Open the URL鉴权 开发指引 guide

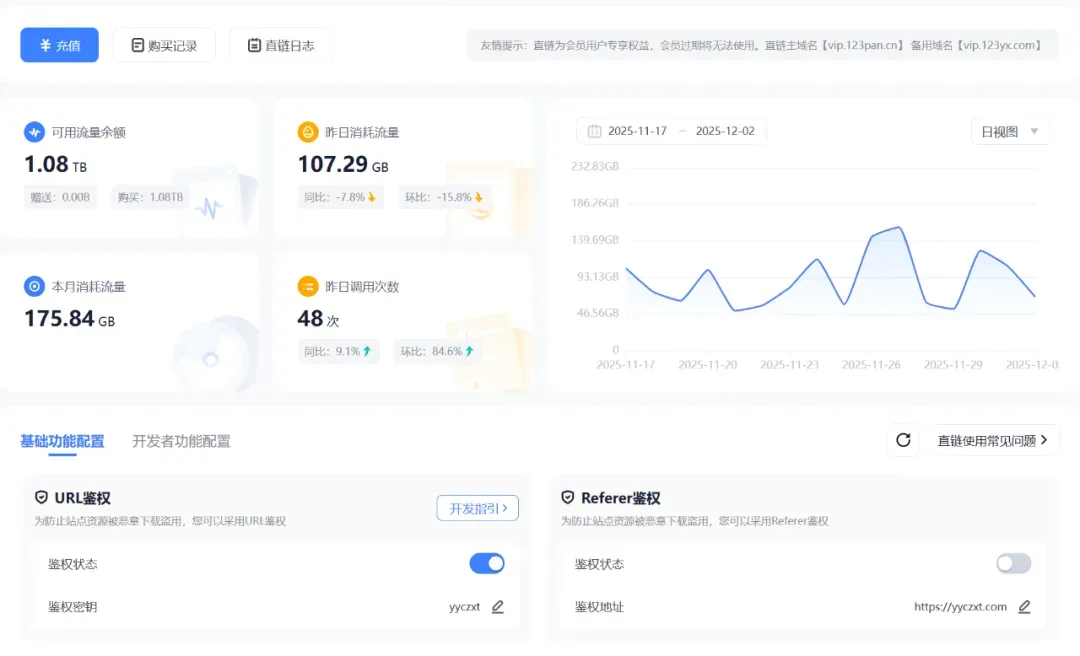tap(477, 509)
